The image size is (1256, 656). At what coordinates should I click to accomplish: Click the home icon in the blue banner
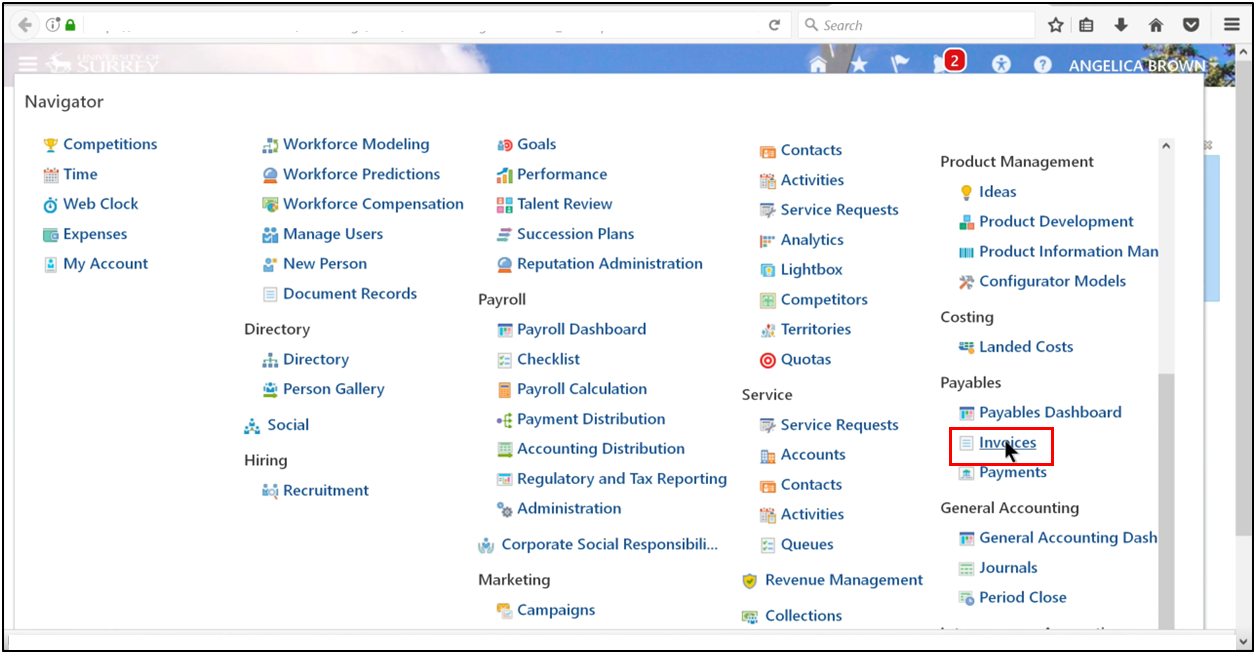click(817, 62)
